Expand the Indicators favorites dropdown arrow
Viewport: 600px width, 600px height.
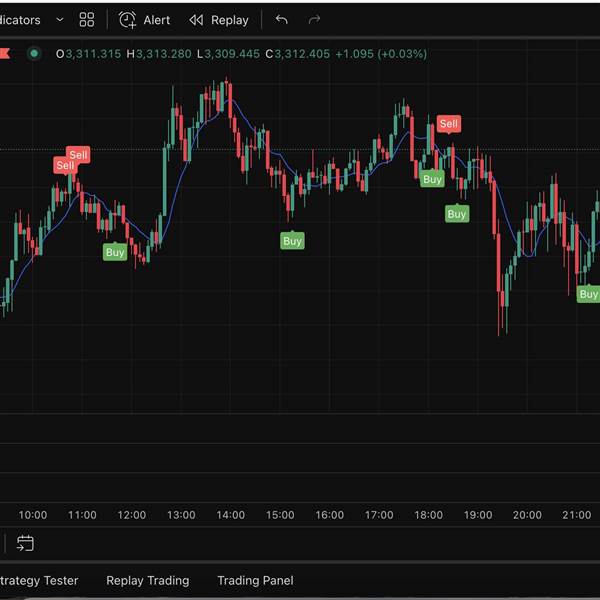60,20
